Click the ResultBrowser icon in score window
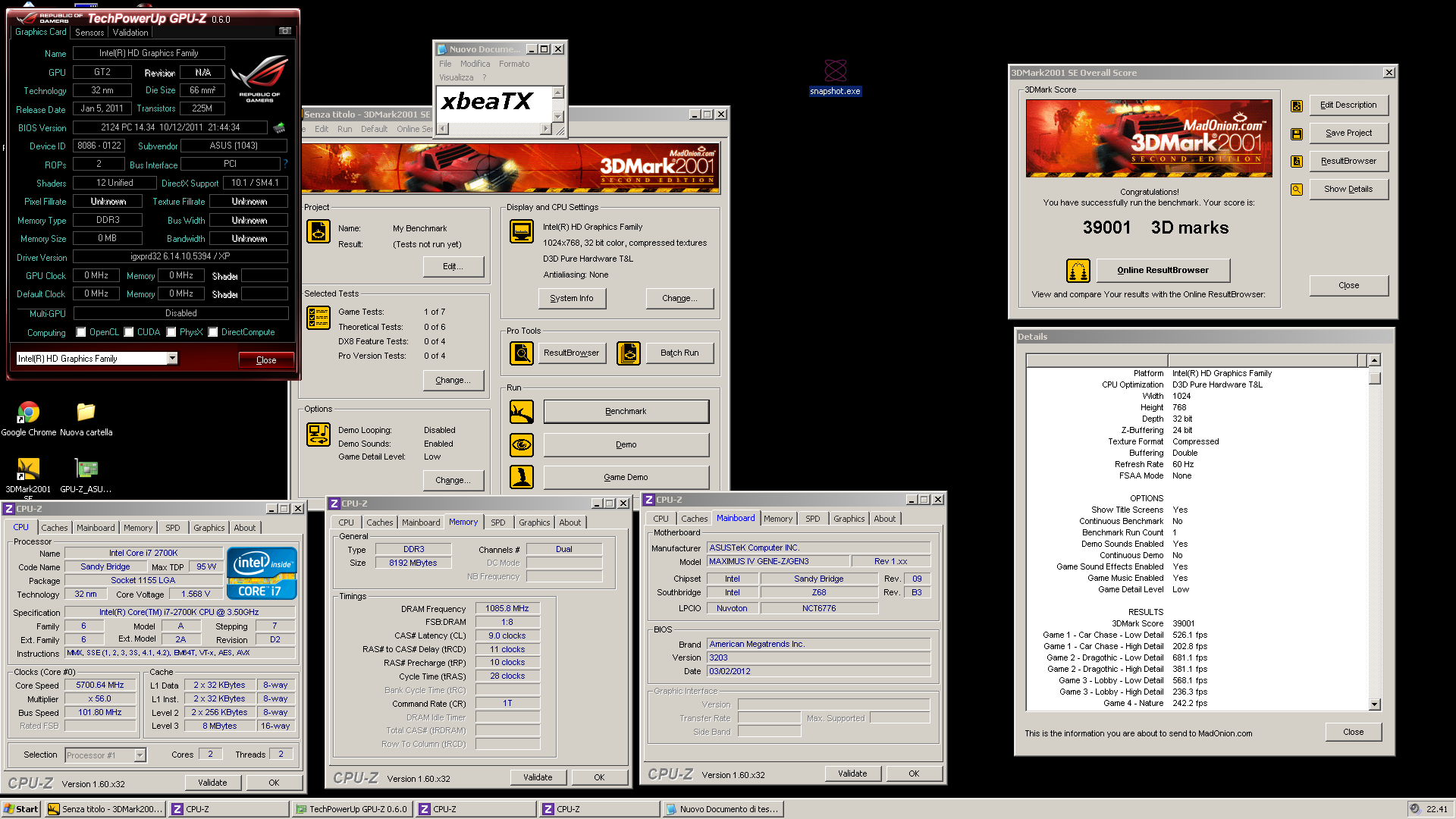Screen dimensions: 1456x819 click(1297, 162)
